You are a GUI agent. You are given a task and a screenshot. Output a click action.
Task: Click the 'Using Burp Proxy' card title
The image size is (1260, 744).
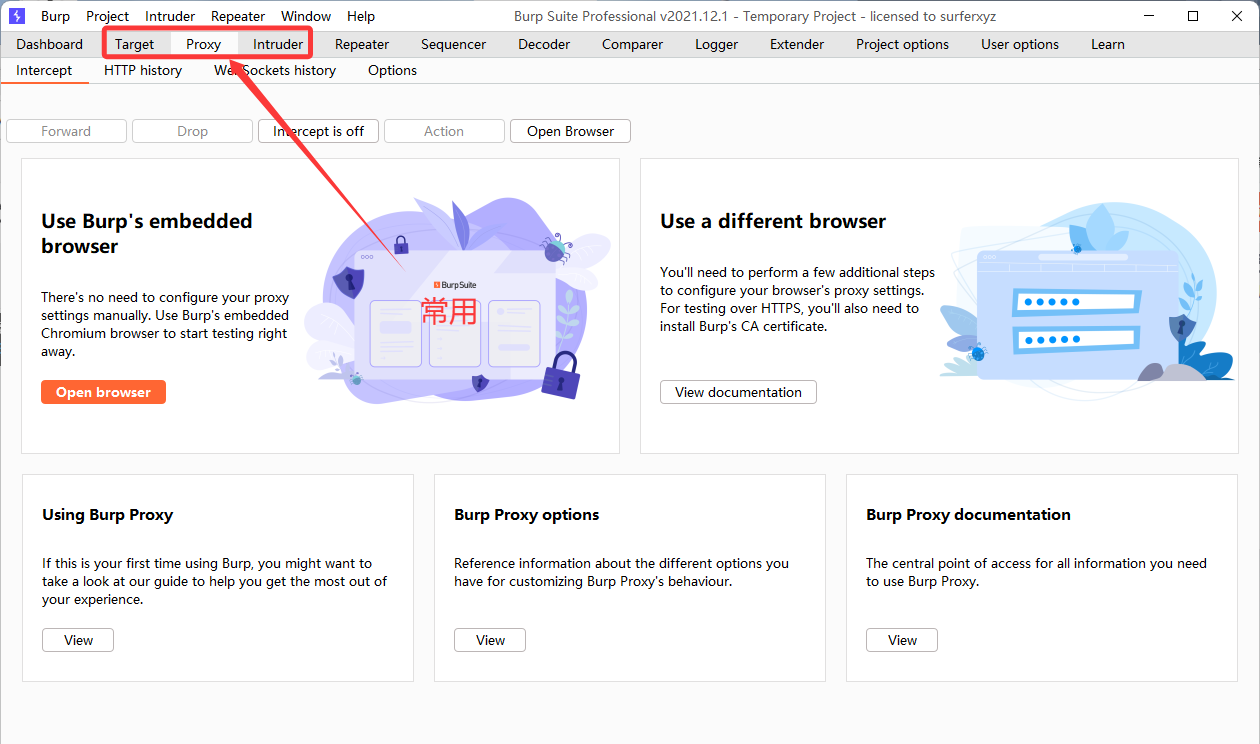click(107, 515)
